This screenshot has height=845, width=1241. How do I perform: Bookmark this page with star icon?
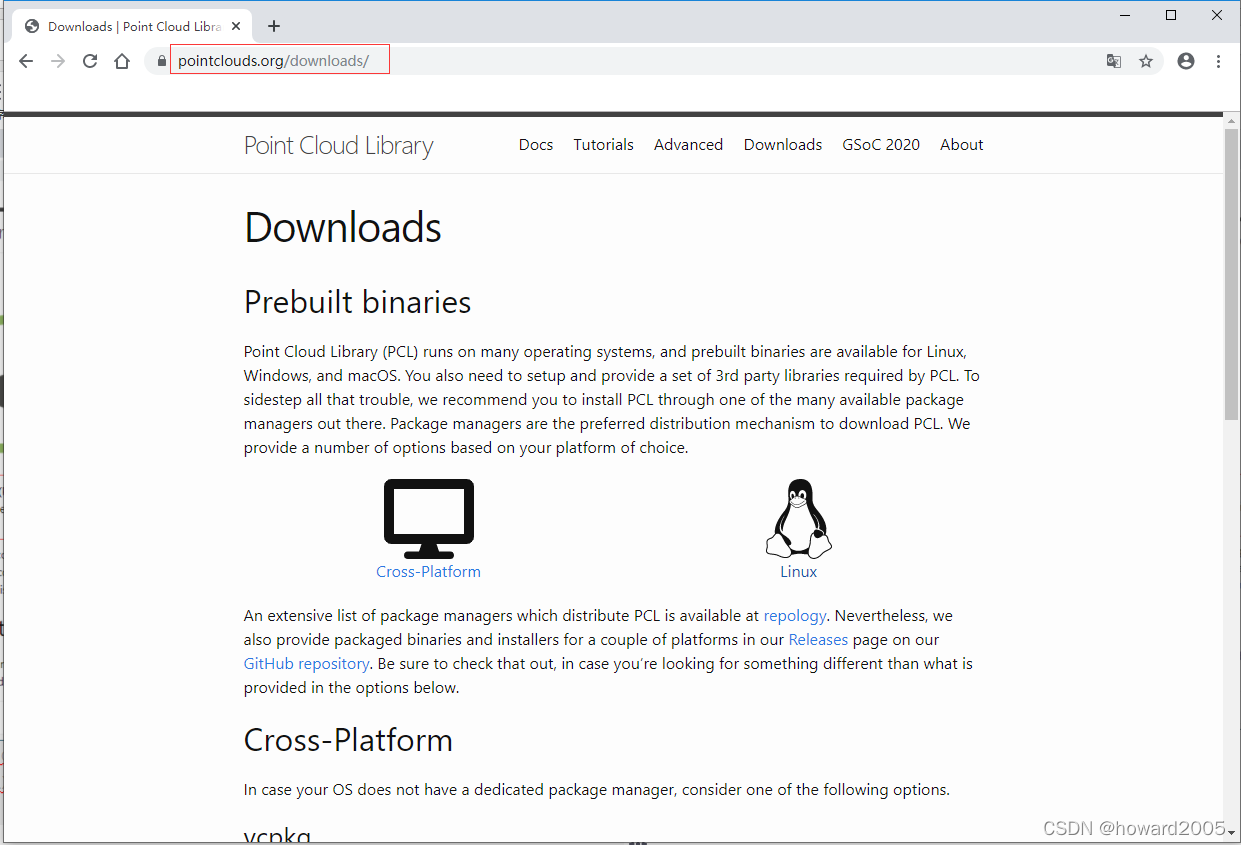[x=1146, y=61]
